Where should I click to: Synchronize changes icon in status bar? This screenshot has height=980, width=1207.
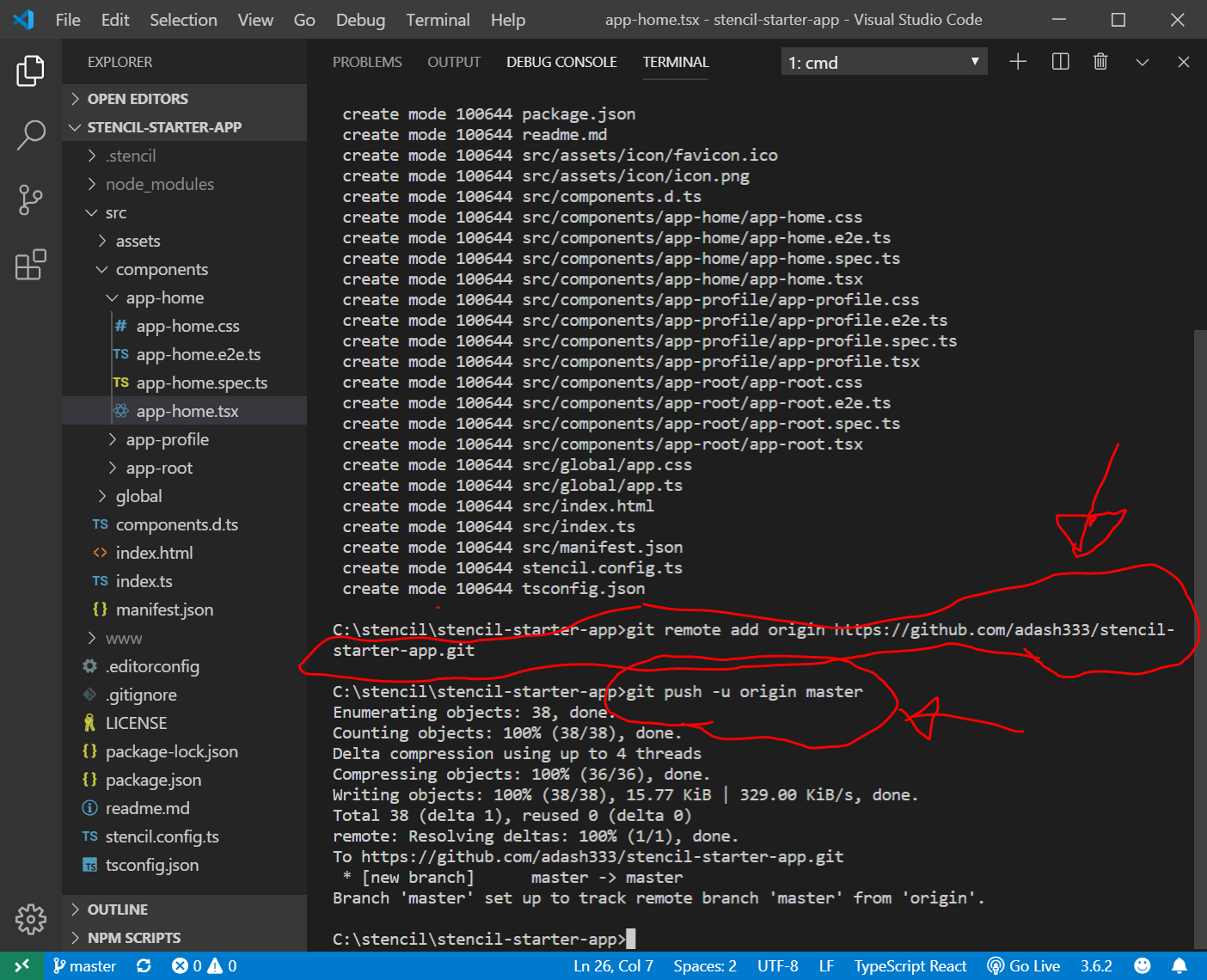click(144, 965)
